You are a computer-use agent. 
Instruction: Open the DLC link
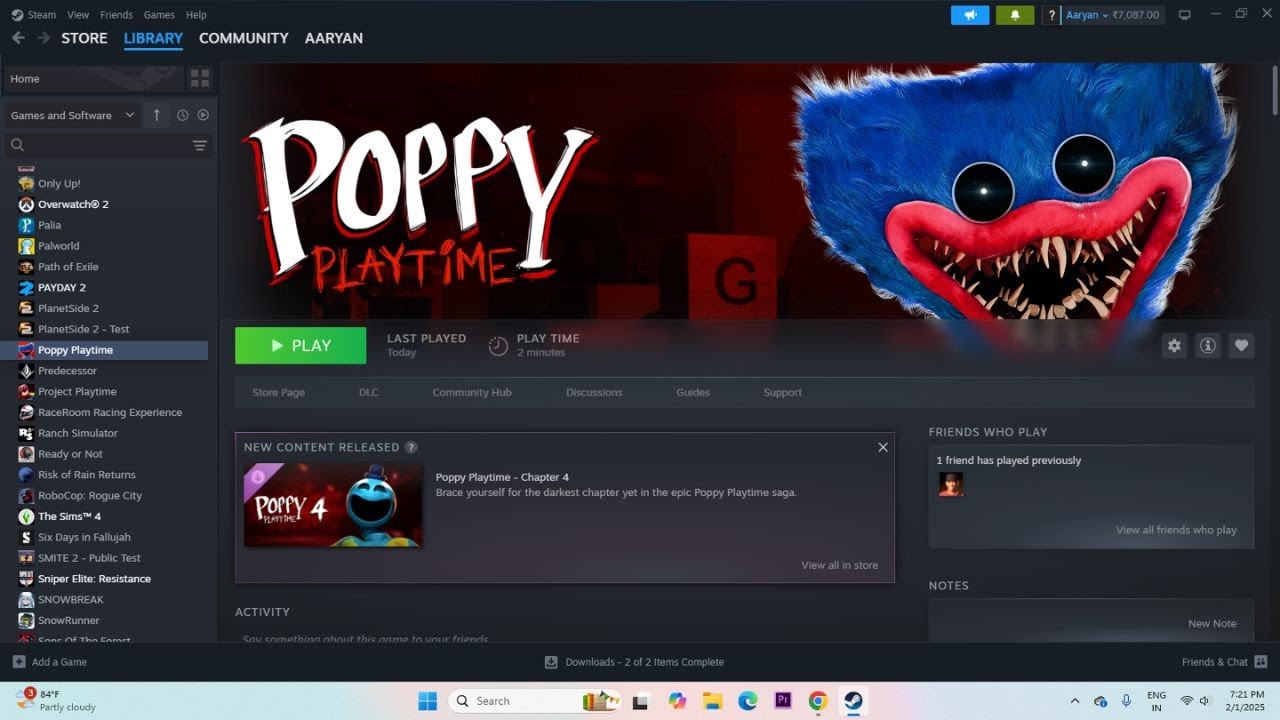pos(368,392)
